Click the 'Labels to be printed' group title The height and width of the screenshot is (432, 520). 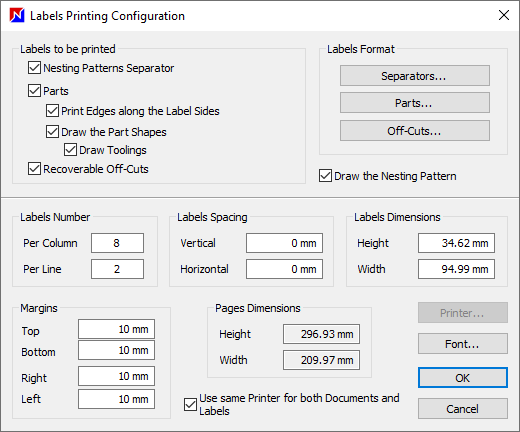(68, 49)
